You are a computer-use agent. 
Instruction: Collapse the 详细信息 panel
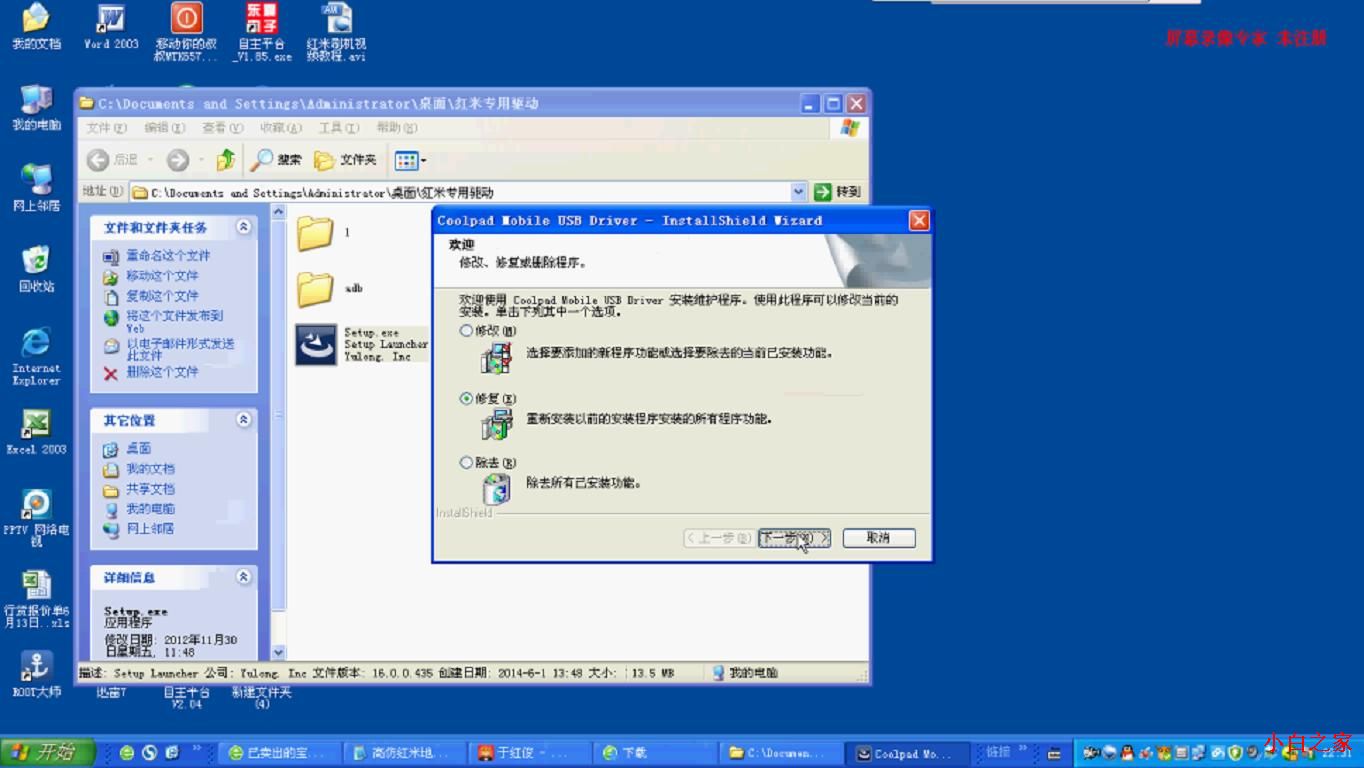click(243, 577)
